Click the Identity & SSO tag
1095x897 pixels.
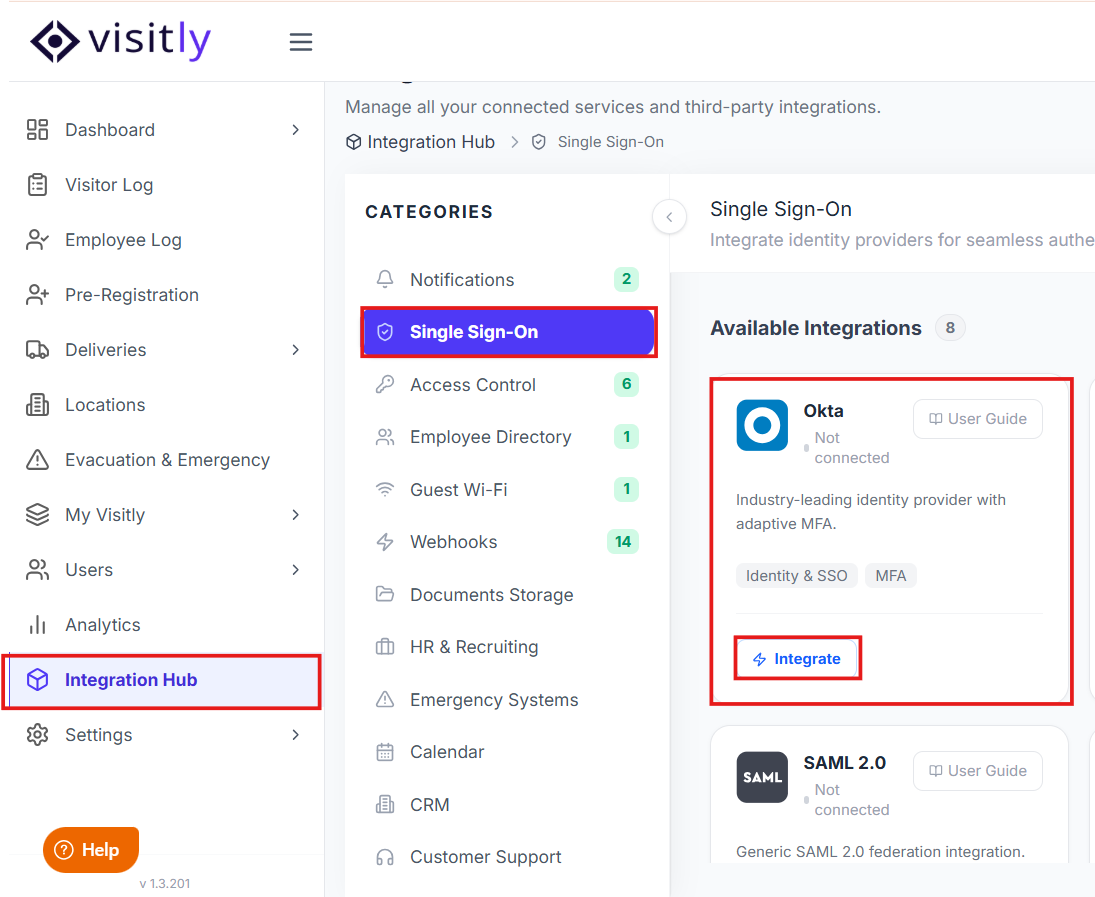point(796,576)
